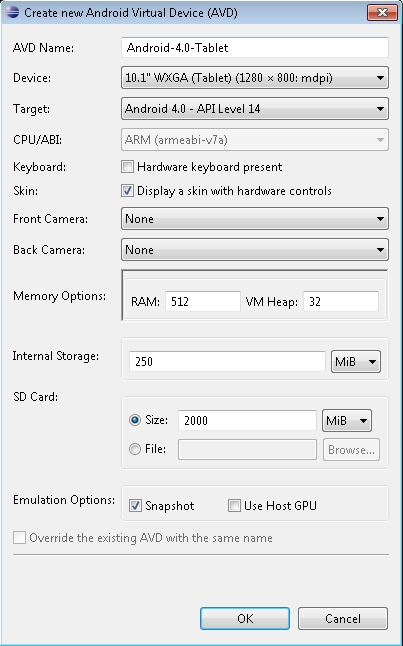Image resolution: width=403 pixels, height=646 pixels.
Task: Click the Cancel button
Action: [342, 618]
